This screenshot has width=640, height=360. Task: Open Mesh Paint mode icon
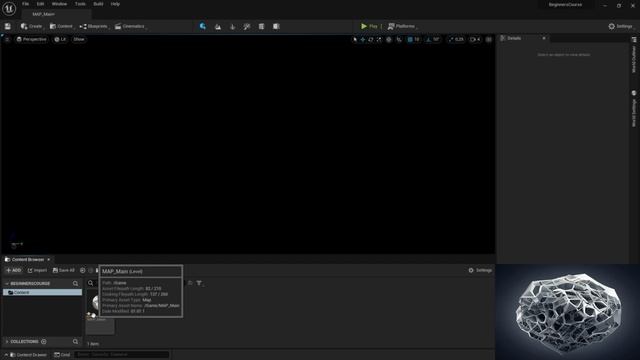pos(247,27)
